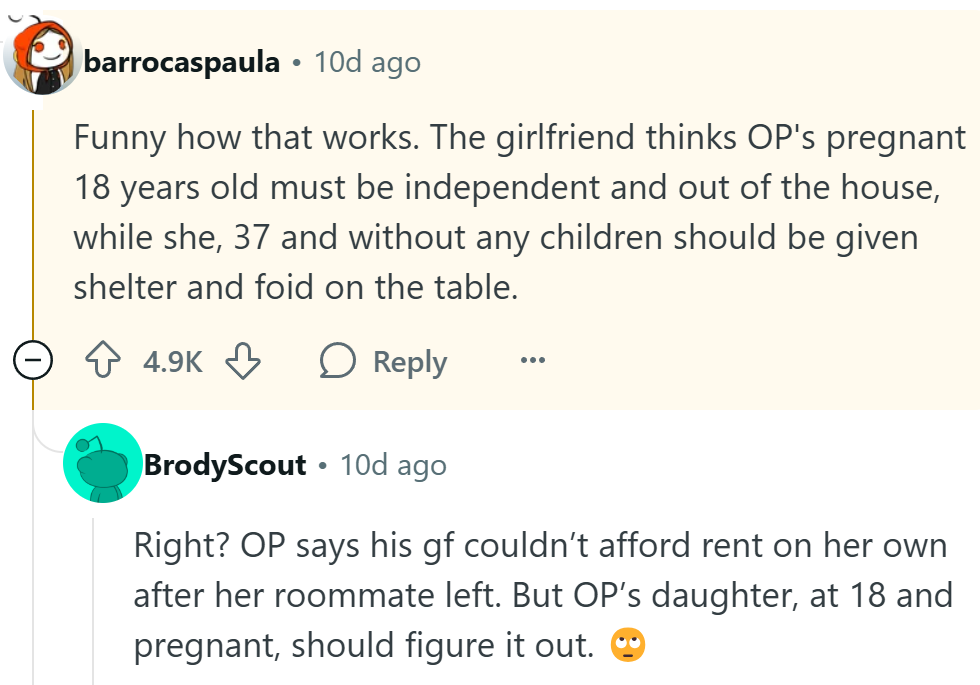
Task: Click the 10d ago timestamp on BrodyScout's reply
Action: click(x=392, y=464)
